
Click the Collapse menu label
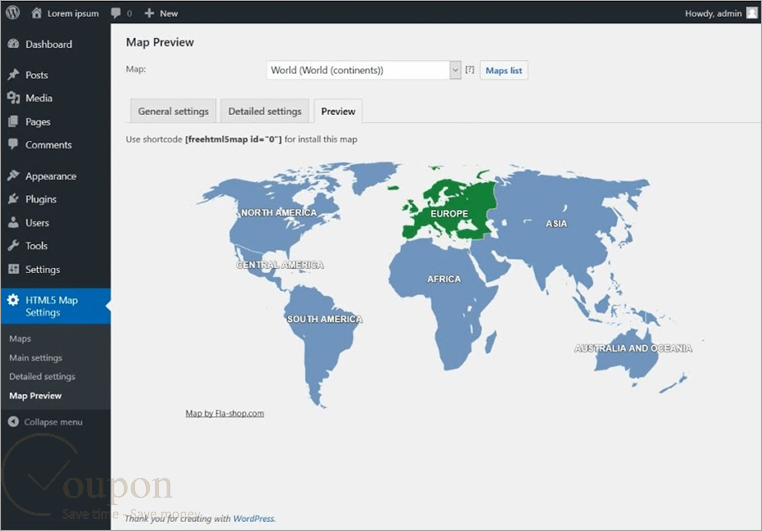(x=53, y=422)
